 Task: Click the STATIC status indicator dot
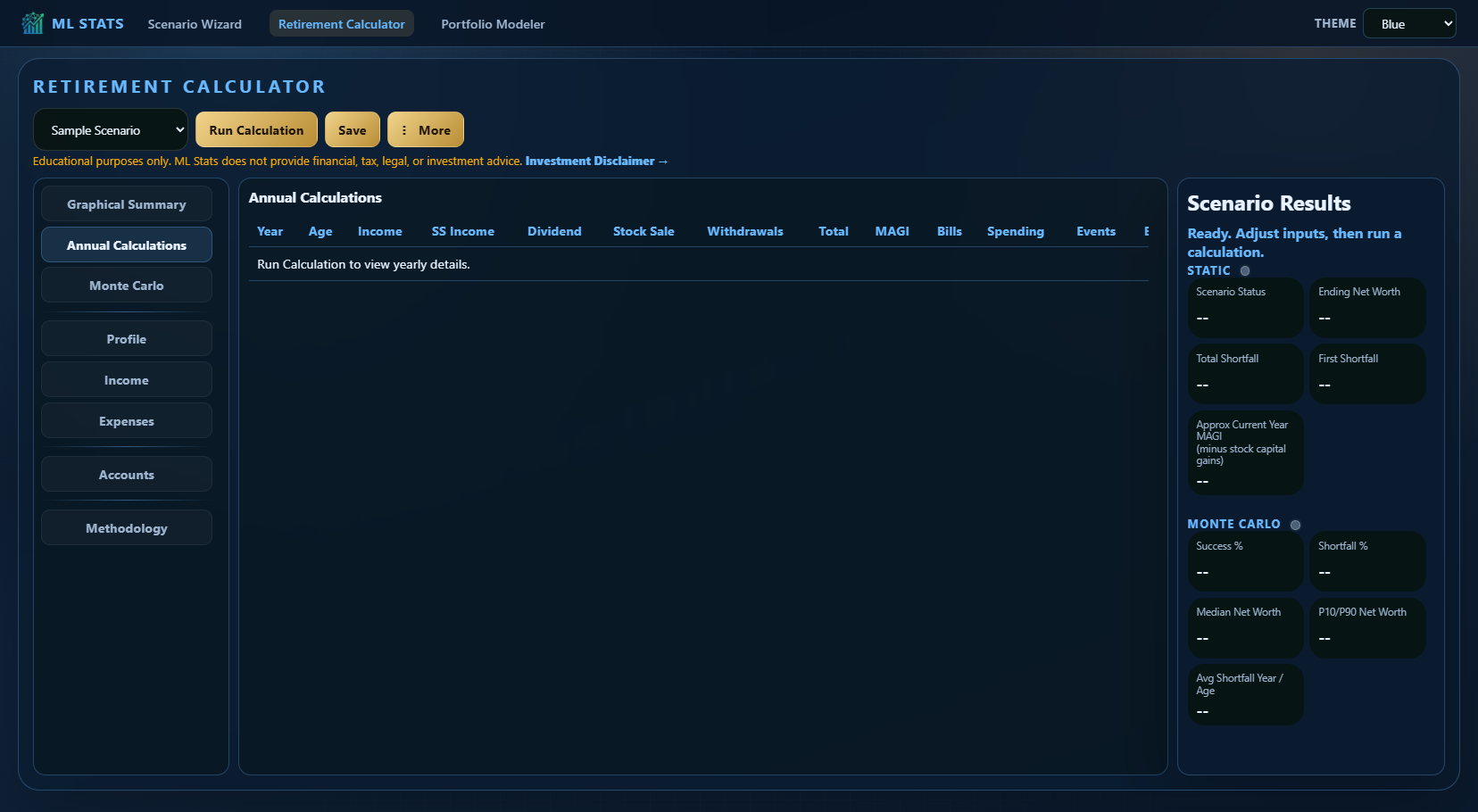pyautogui.click(x=1245, y=270)
